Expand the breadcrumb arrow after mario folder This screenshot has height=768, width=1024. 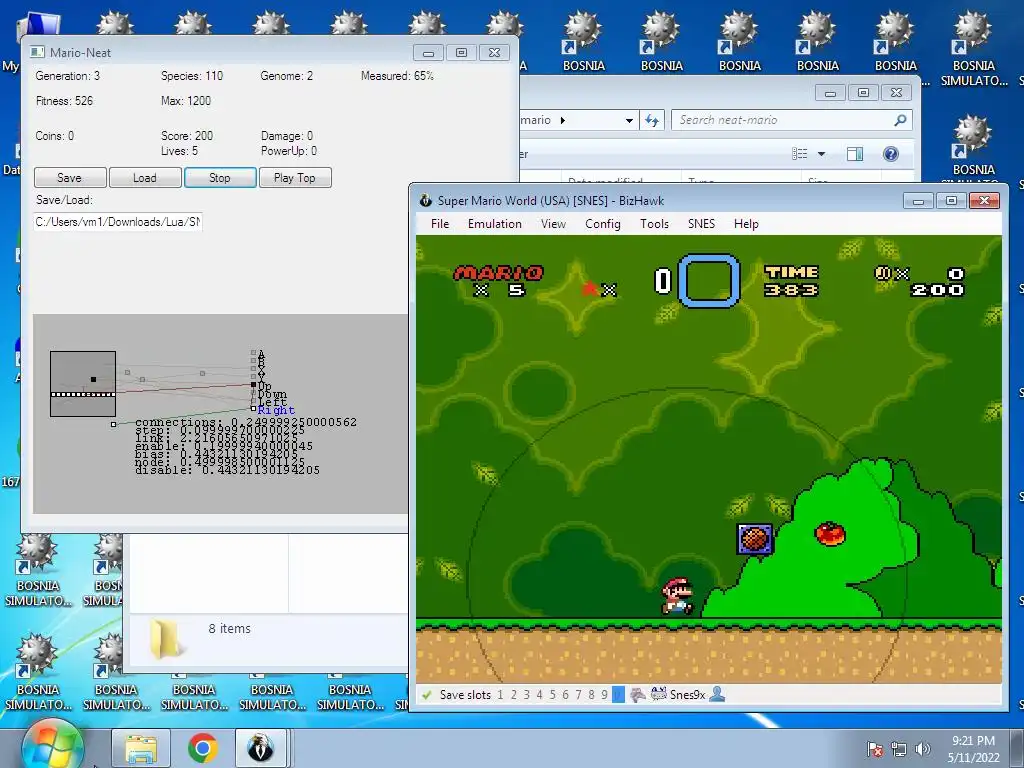click(563, 120)
